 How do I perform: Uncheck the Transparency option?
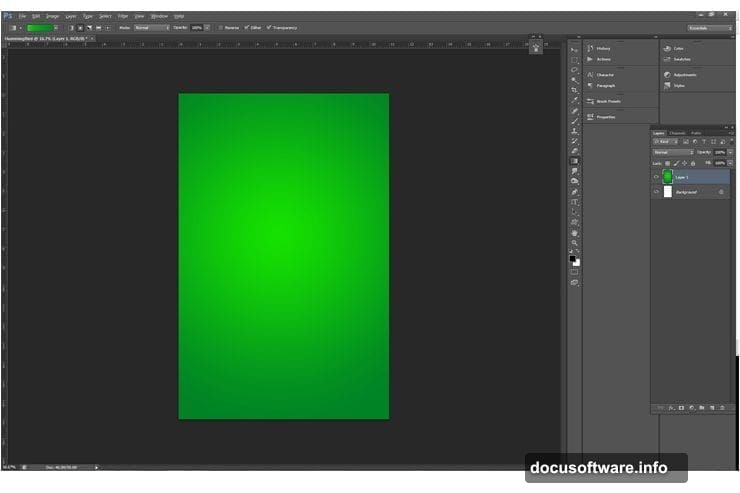pos(269,27)
